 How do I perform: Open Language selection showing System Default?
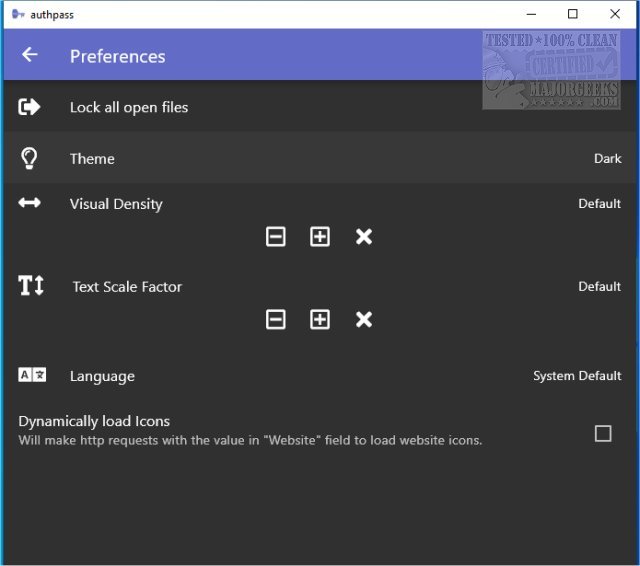[577, 376]
